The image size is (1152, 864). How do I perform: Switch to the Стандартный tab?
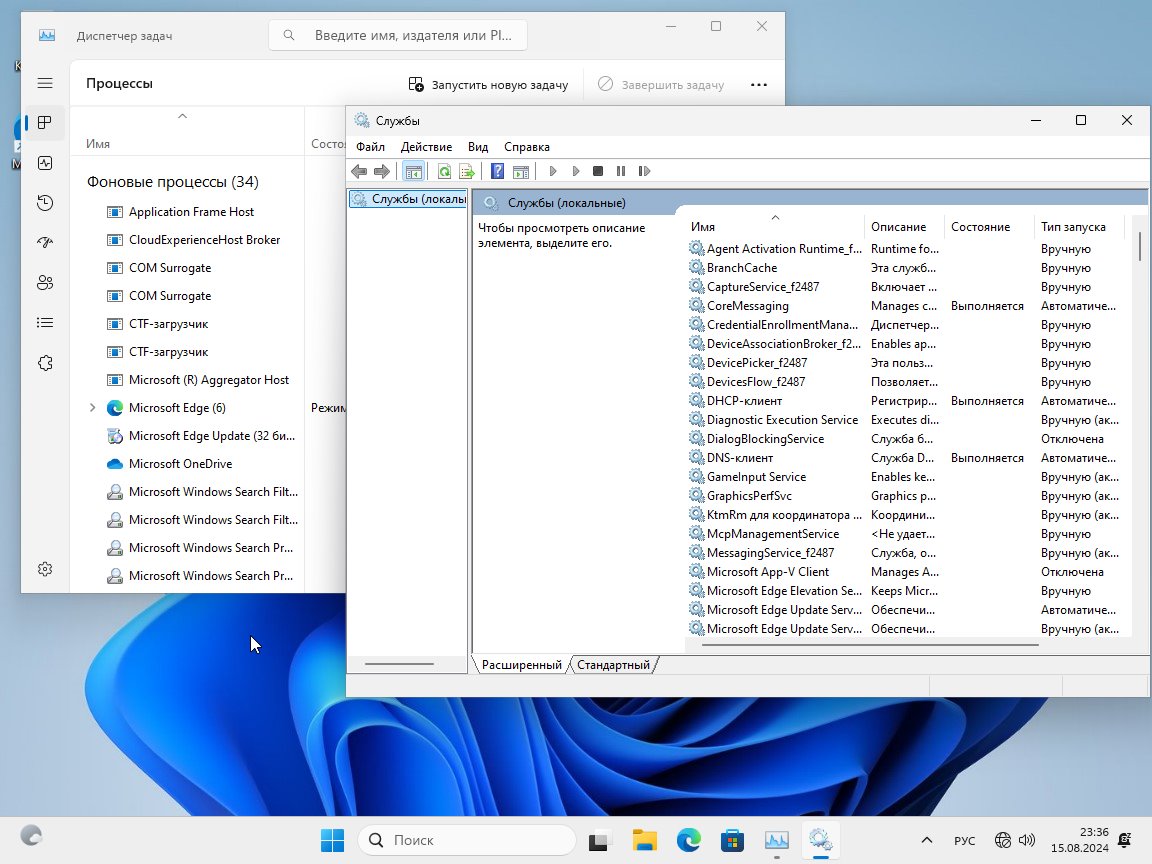pos(613,665)
